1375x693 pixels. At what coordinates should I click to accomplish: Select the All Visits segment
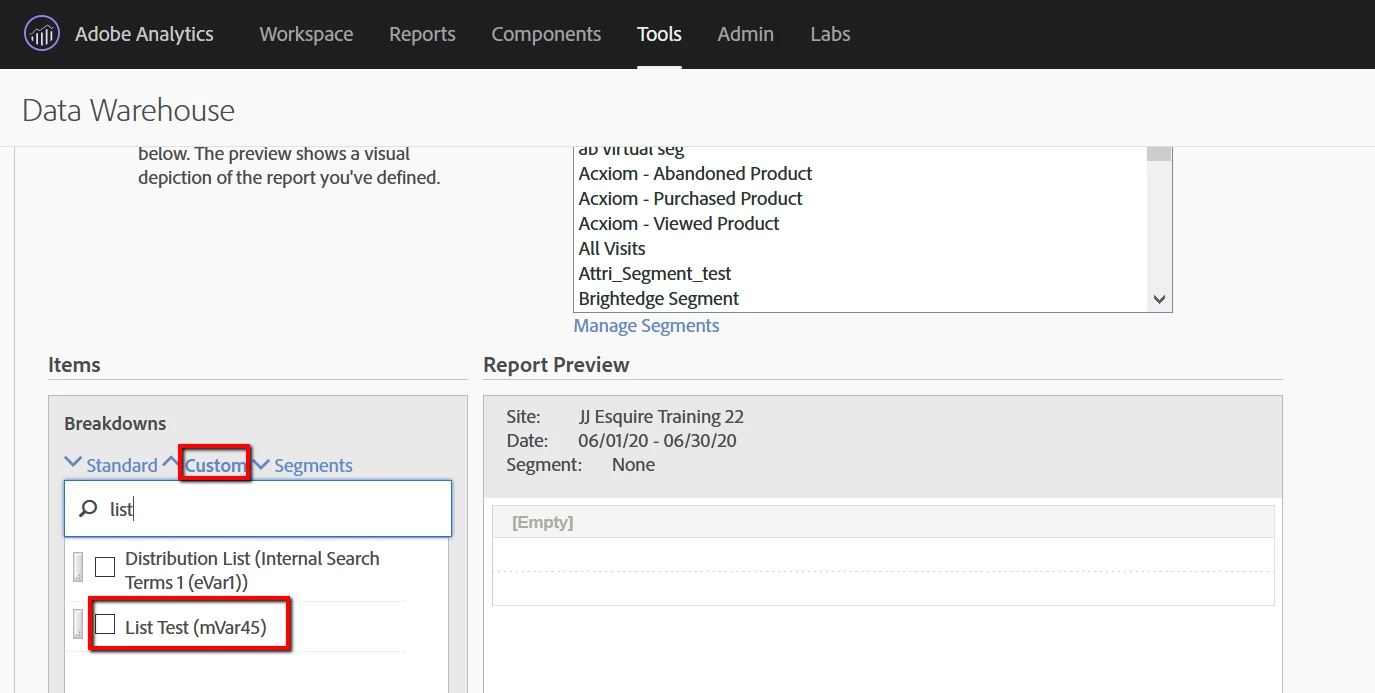[612, 249]
